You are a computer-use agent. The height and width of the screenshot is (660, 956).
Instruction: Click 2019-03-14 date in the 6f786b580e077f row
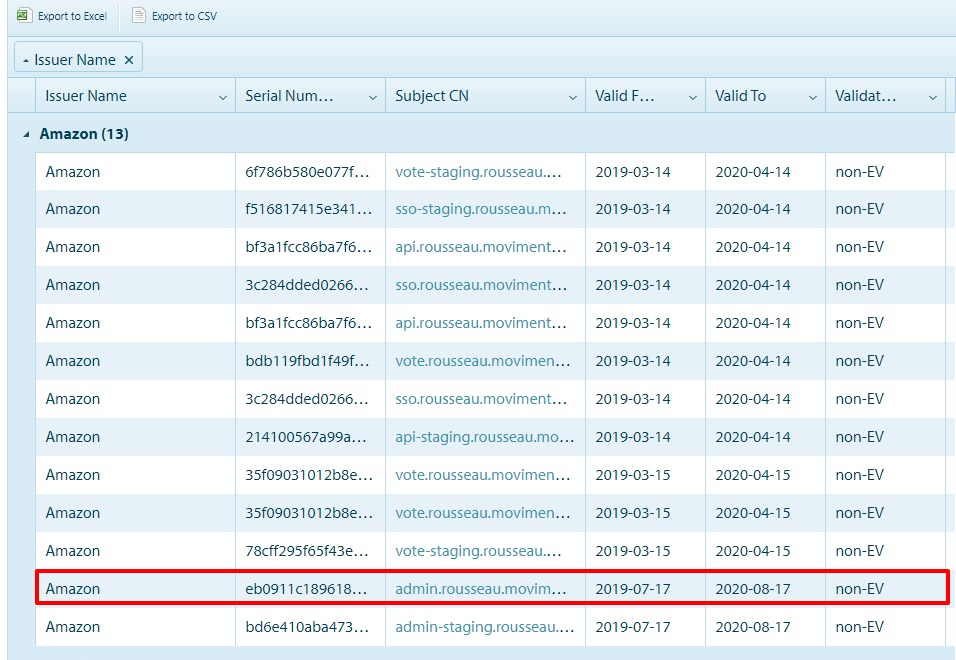pyautogui.click(x=632, y=172)
